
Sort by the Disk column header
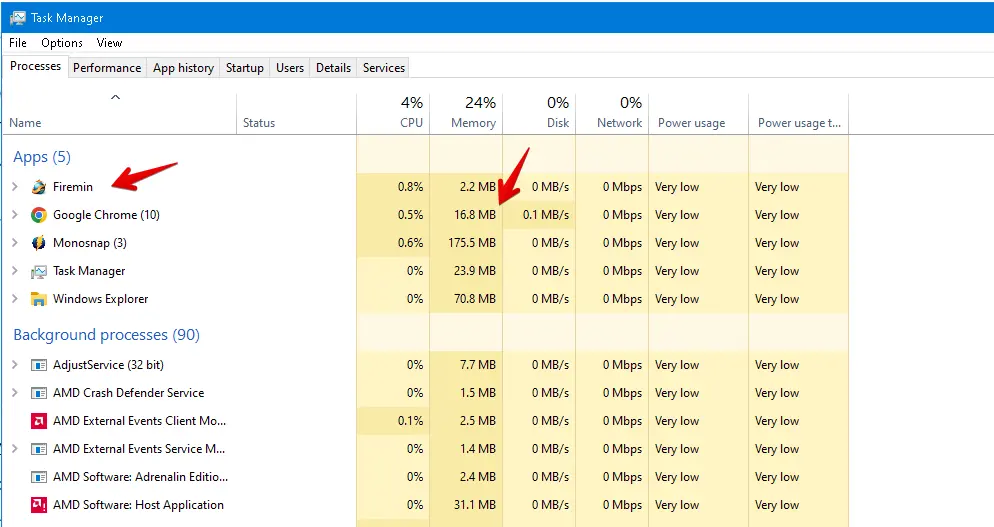(539, 114)
